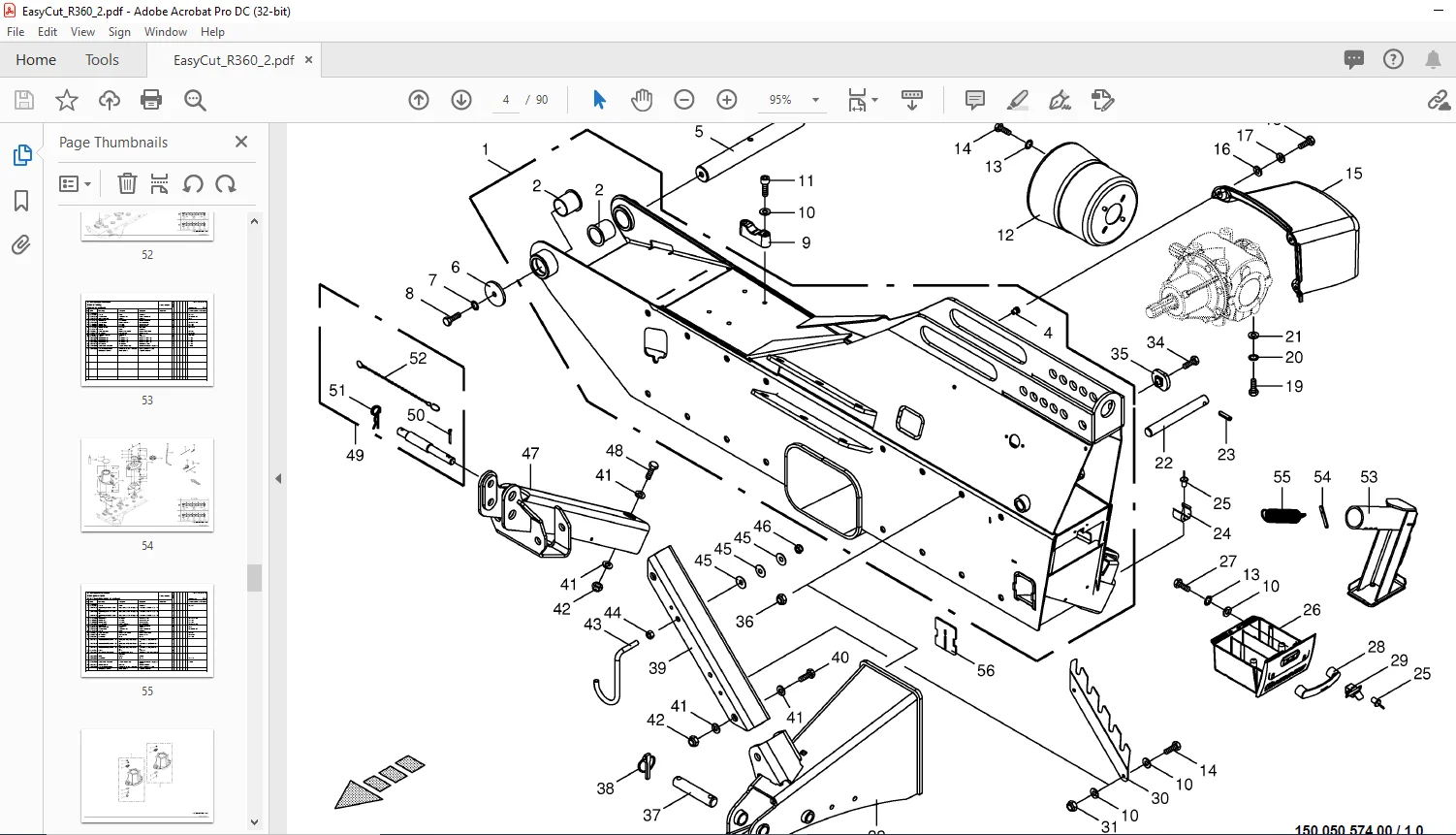Click the scrolling mode icon
Image resolution: width=1456 pixels, height=835 pixels.
[912, 100]
